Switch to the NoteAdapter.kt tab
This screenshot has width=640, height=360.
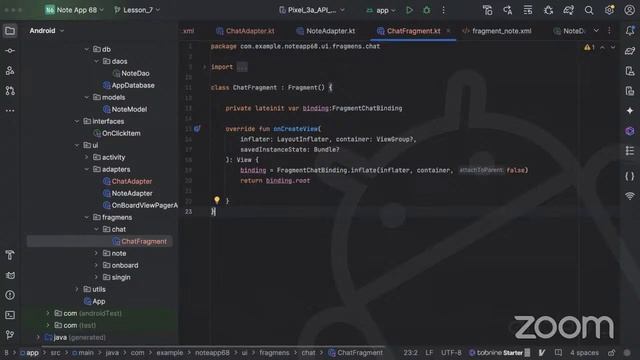coord(326,31)
